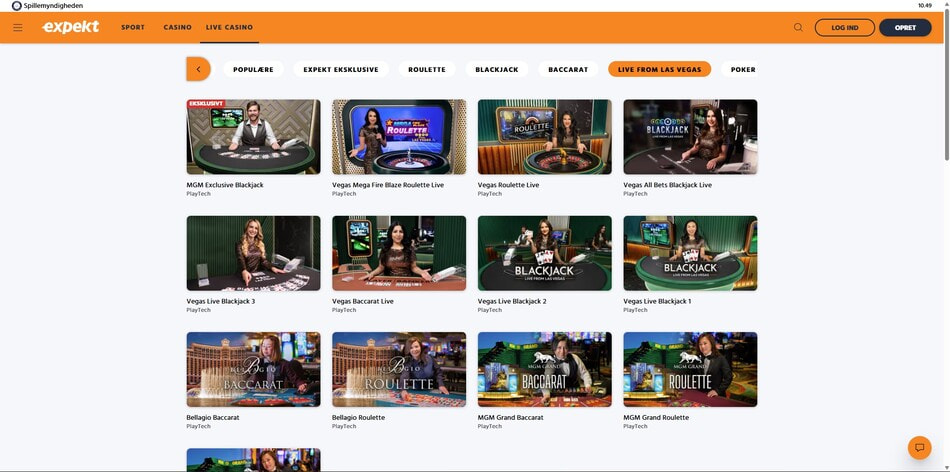Go to the Sport section
This screenshot has width=950, height=472.
(133, 27)
